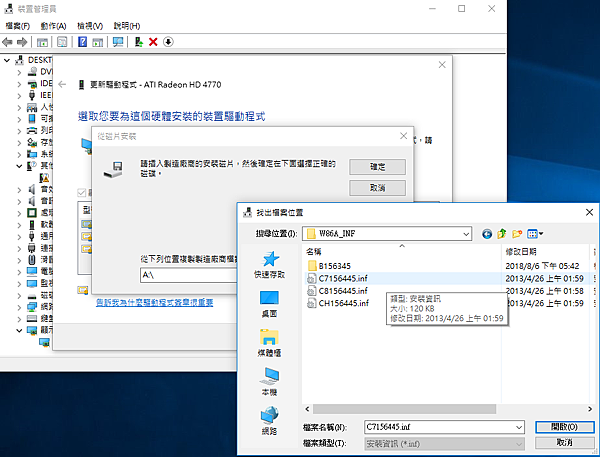Viewport: 600px width, 457px height.
Task: Go back in the file browse dialog
Action: [487, 233]
